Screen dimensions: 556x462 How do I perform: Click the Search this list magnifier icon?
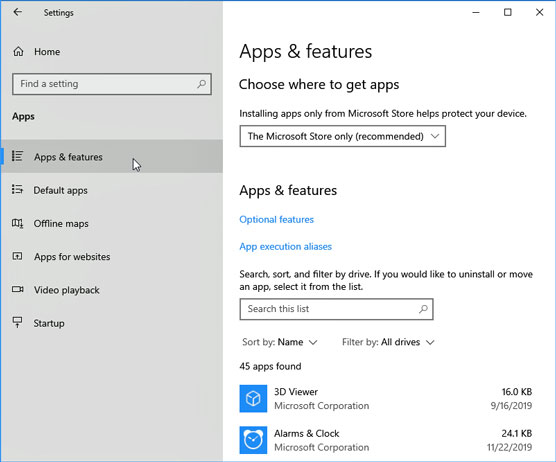tap(423, 309)
